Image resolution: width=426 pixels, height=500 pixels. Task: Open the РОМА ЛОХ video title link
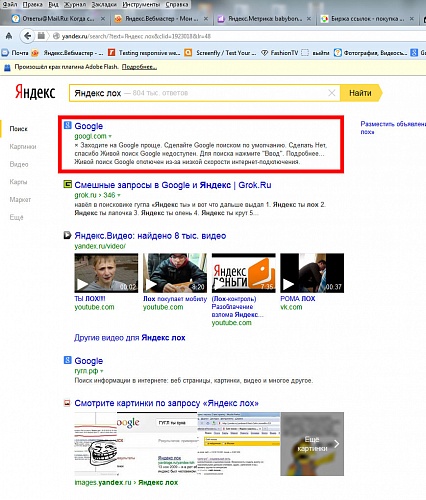pyautogui.click(x=298, y=299)
